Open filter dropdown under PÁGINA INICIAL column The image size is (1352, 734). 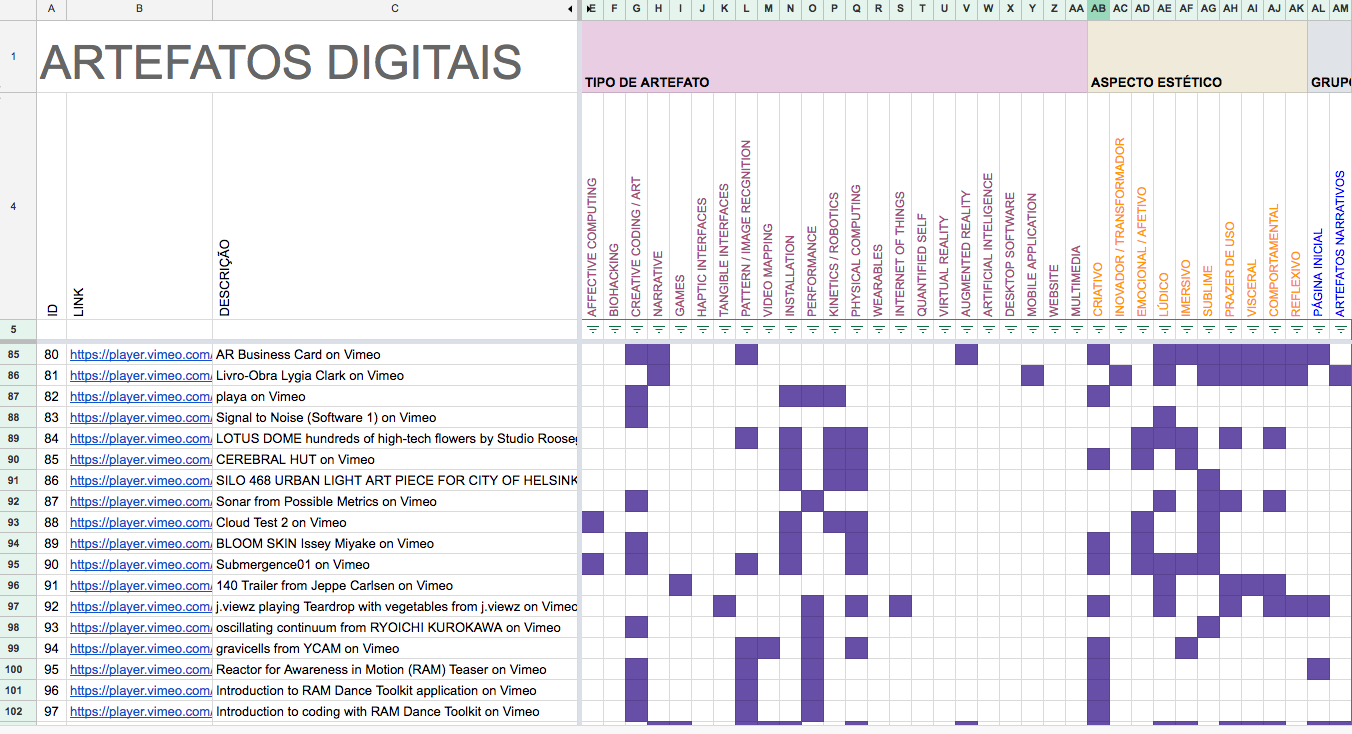pyautogui.click(x=1318, y=329)
